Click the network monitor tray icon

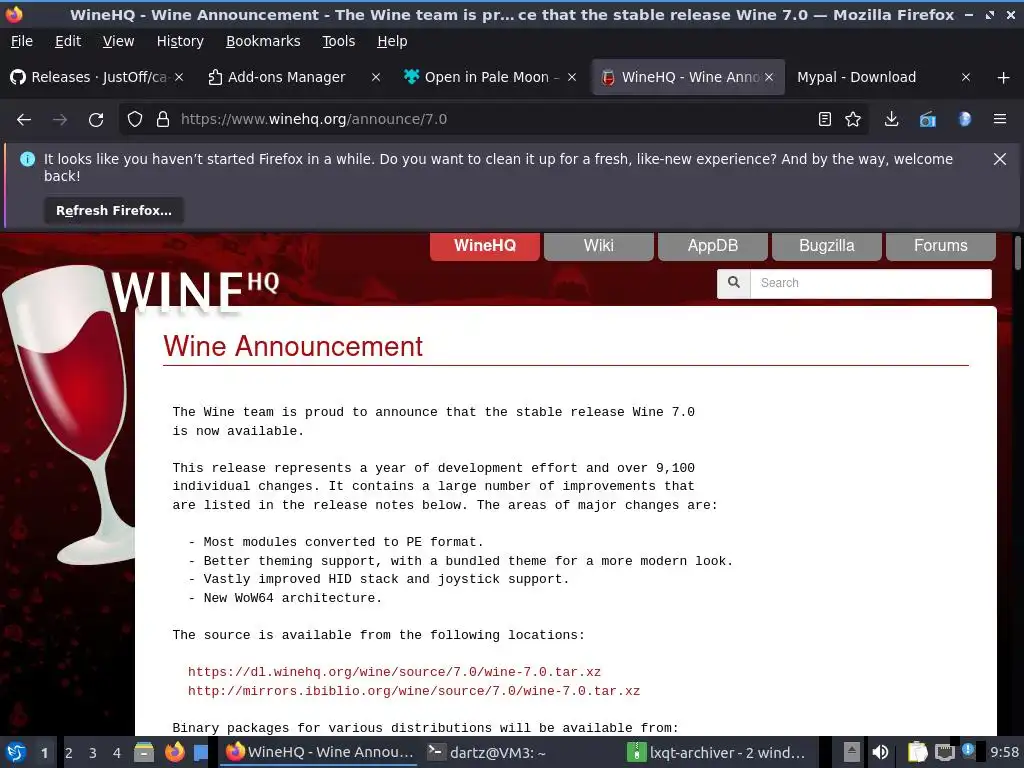(x=944, y=752)
